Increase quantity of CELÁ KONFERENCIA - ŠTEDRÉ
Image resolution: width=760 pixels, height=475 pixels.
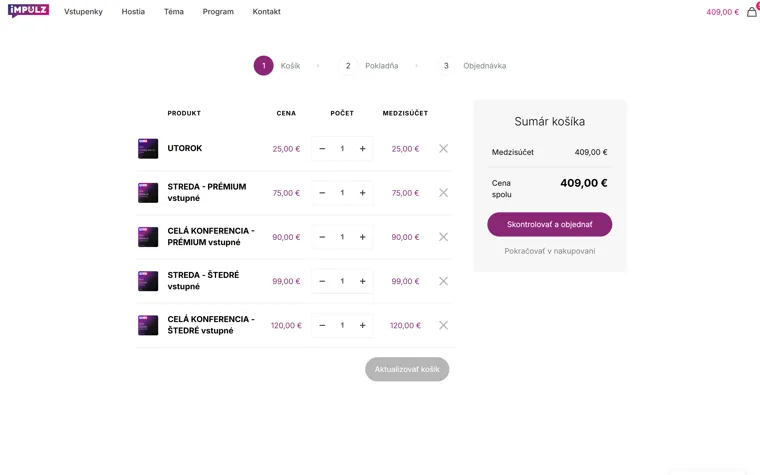pos(363,325)
